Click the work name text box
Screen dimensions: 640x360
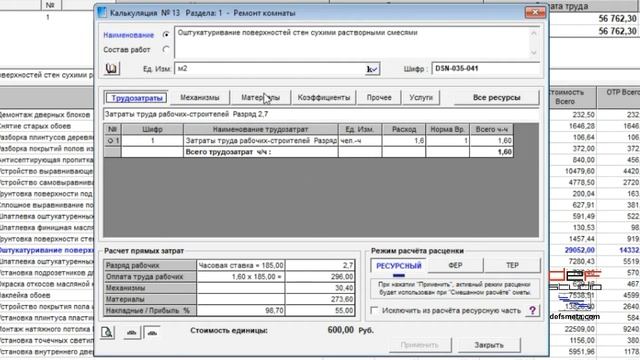pos(351,42)
